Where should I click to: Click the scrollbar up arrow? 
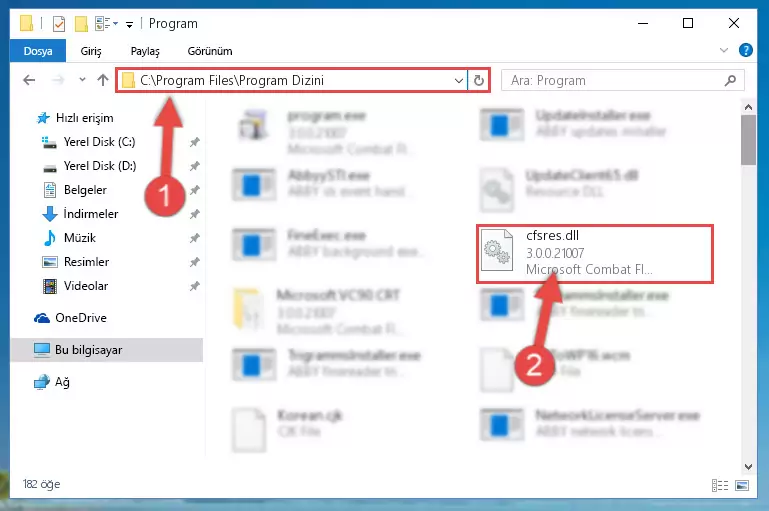coord(748,107)
